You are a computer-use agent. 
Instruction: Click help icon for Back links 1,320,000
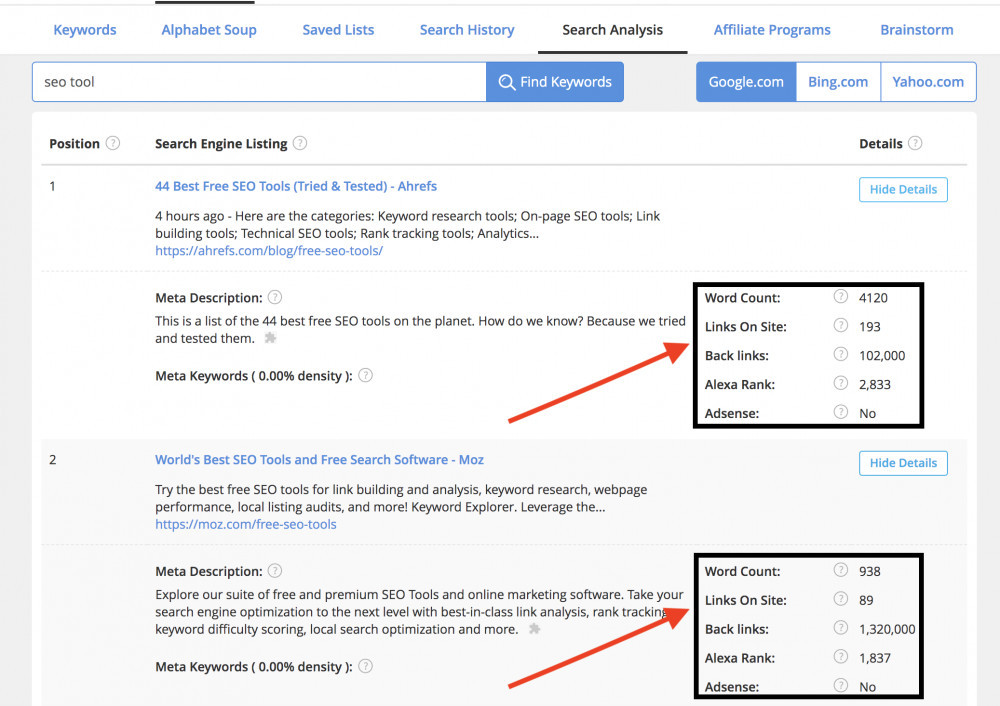[841, 628]
